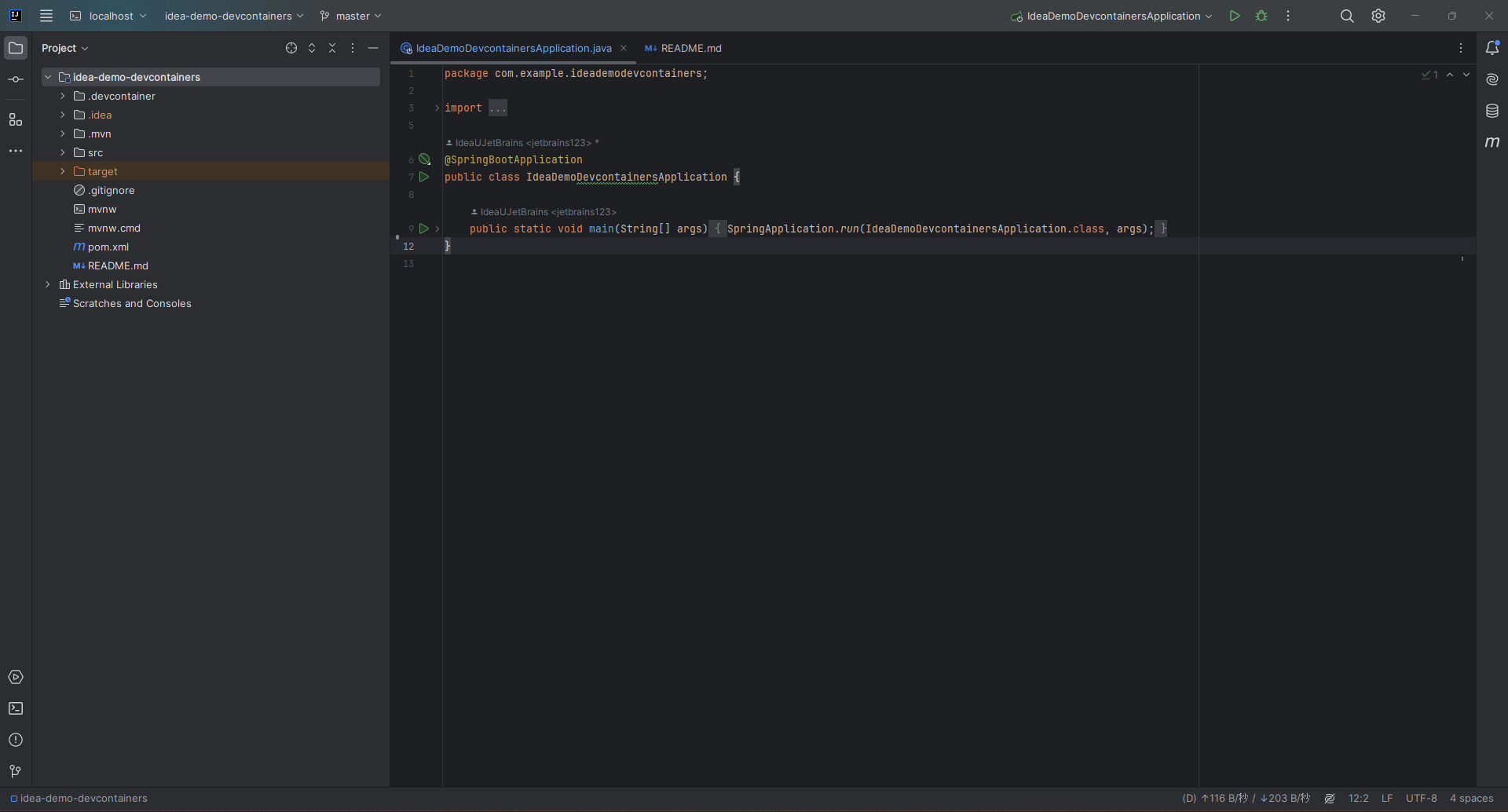Click line separator LF in status bar
Viewport: 1508px width, 812px height.
pyautogui.click(x=1387, y=799)
